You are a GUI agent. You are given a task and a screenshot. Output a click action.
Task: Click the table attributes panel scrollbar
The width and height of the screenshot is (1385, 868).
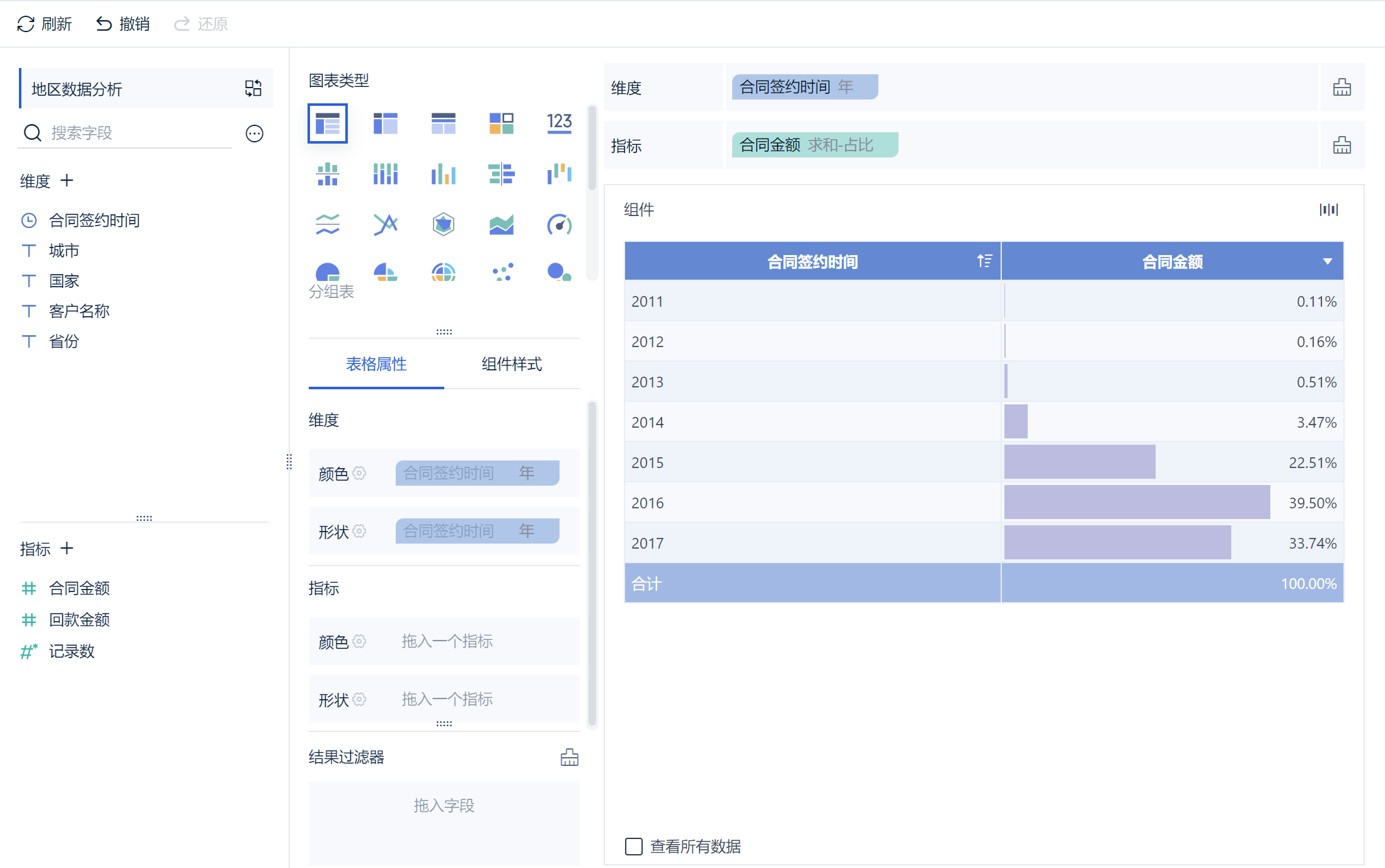point(592,564)
